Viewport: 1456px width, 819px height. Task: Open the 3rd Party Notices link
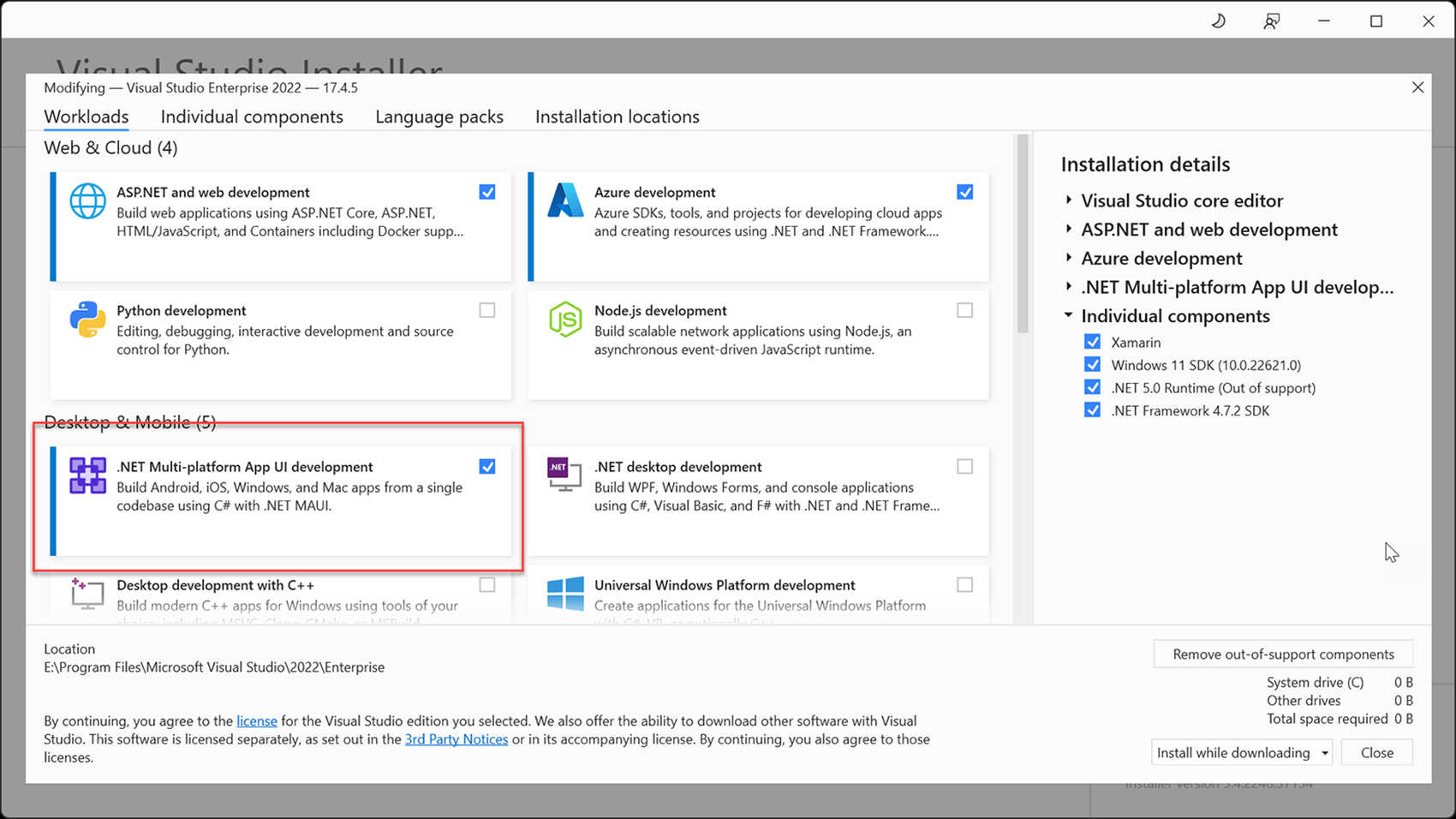pos(456,738)
